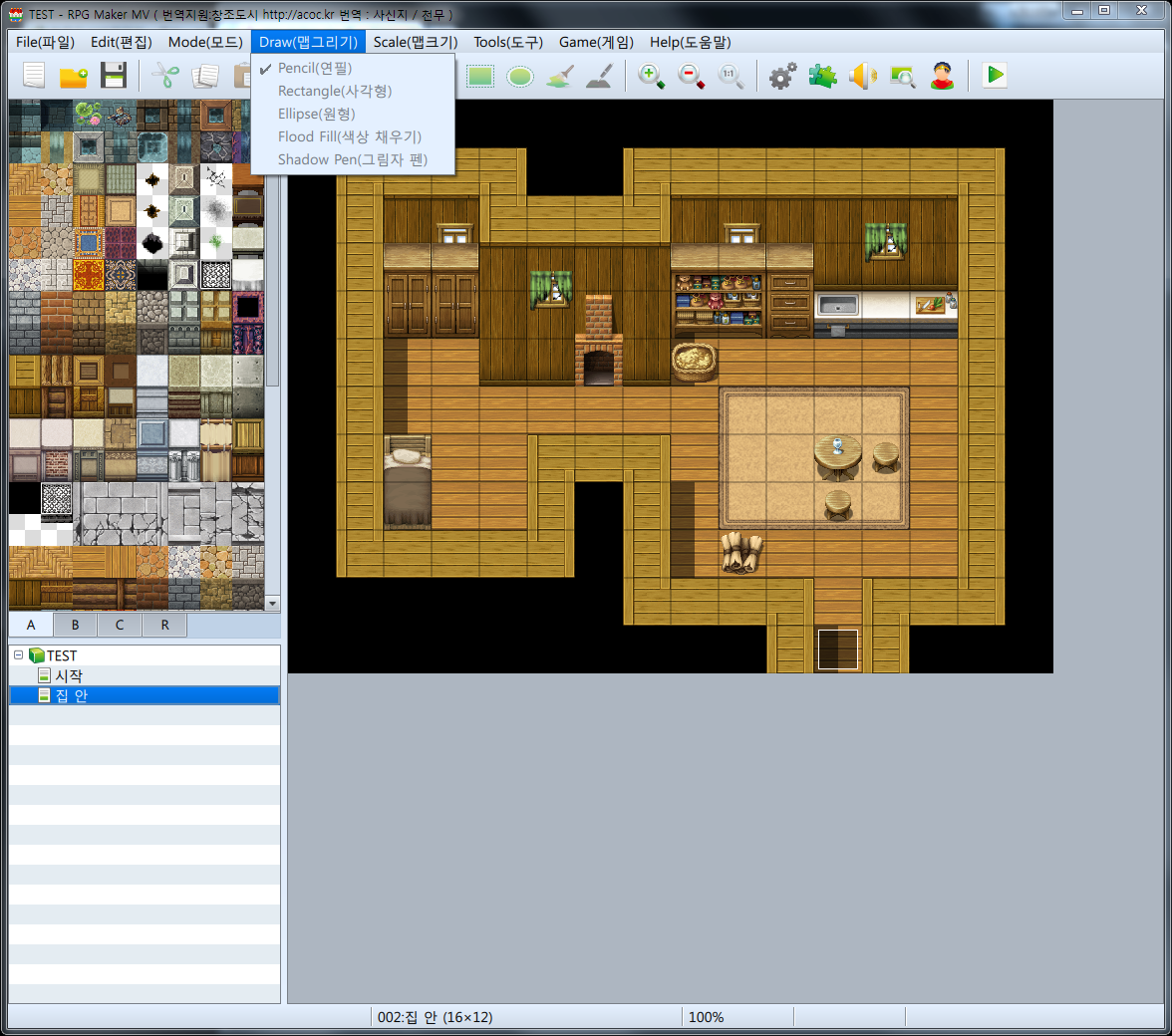Open the Tools(도구) menu
Viewport: 1172px width, 1036px height.
508,42
